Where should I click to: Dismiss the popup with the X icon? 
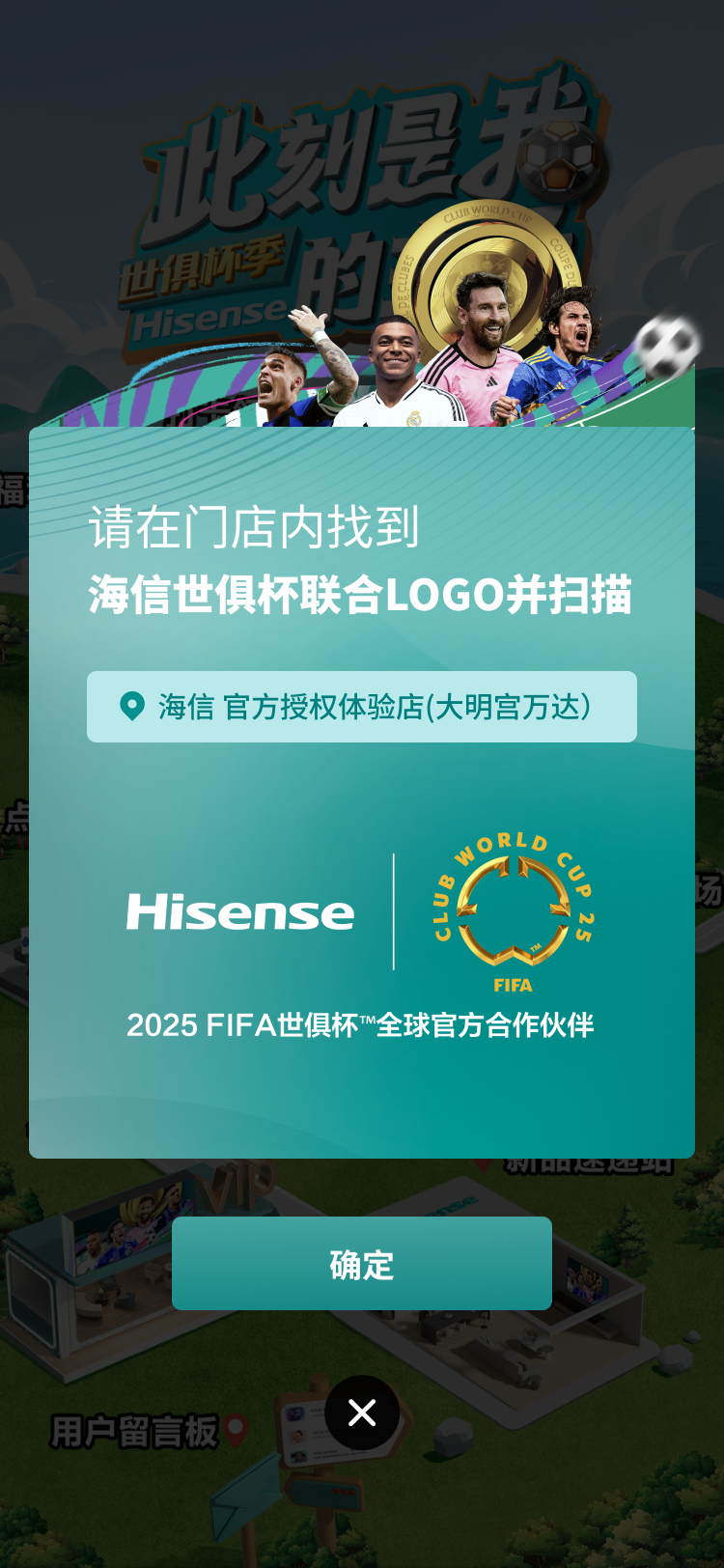click(362, 1413)
